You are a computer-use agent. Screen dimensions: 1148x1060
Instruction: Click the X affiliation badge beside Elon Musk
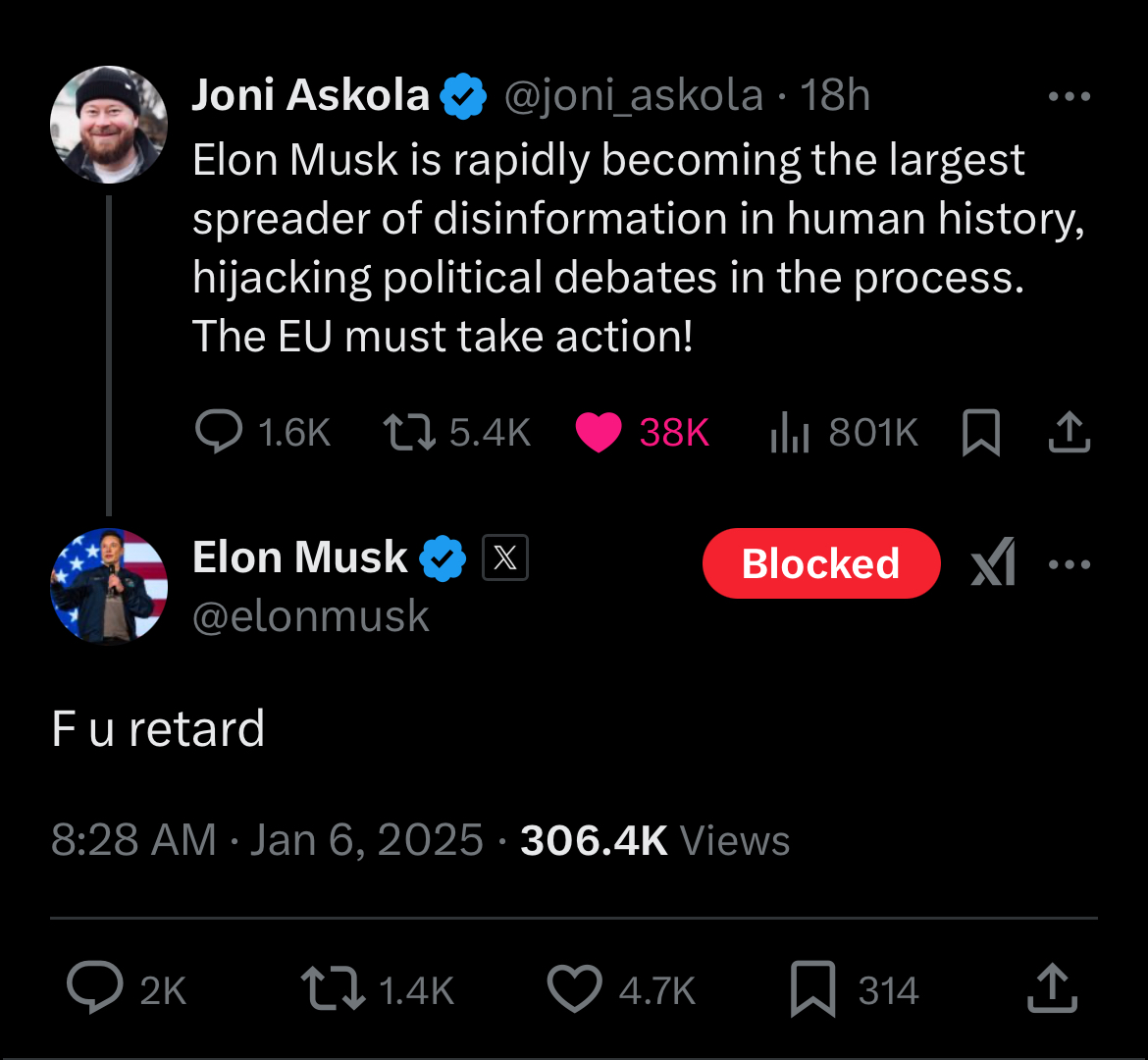click(x=505, y=558)
